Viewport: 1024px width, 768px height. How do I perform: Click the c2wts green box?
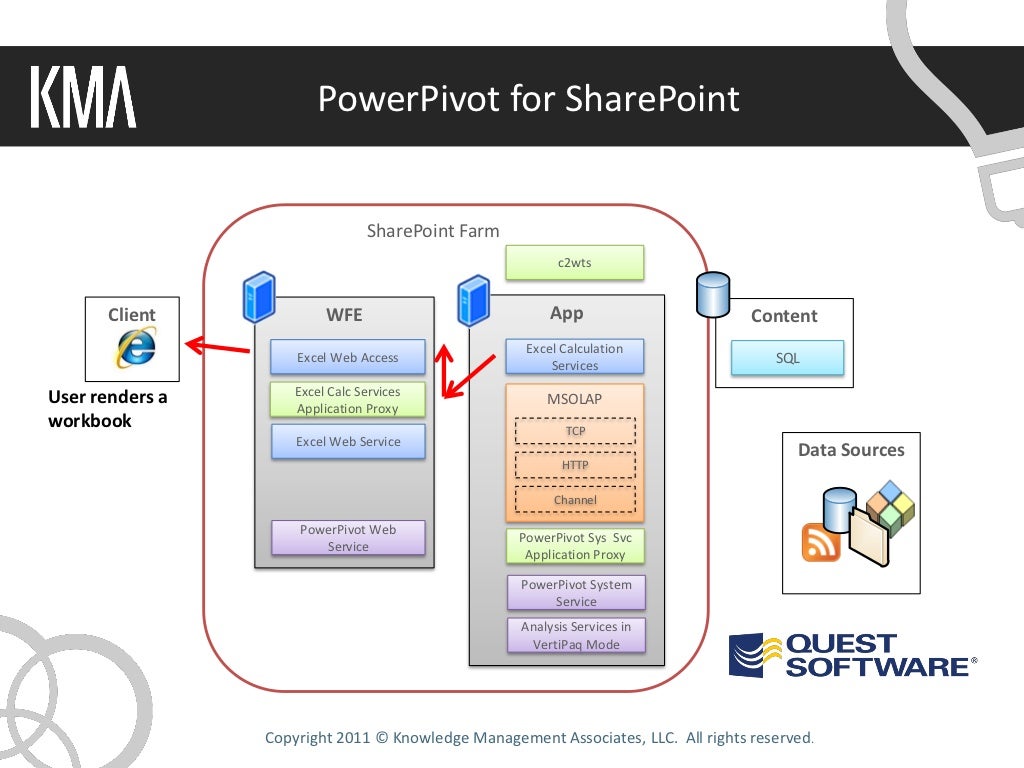pos(575,263)
